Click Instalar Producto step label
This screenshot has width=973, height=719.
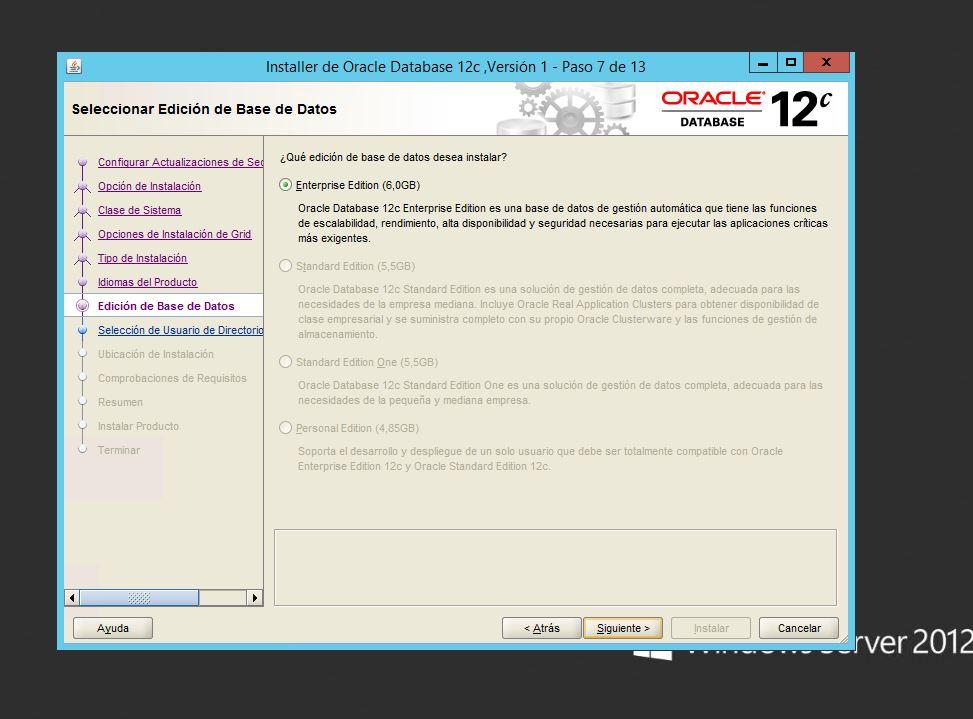point(138,426)
